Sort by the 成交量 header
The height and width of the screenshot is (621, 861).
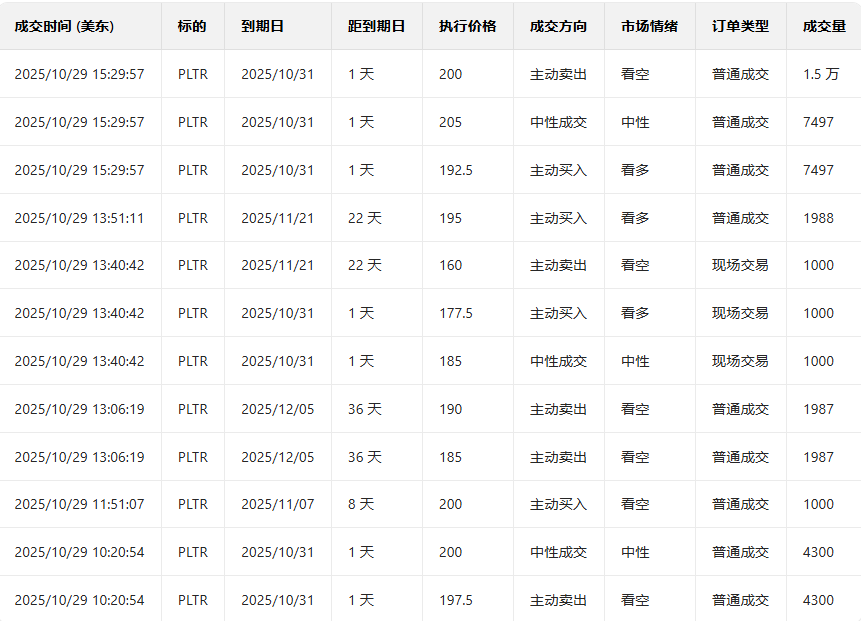pyautogui.click(x=824, y=26)
